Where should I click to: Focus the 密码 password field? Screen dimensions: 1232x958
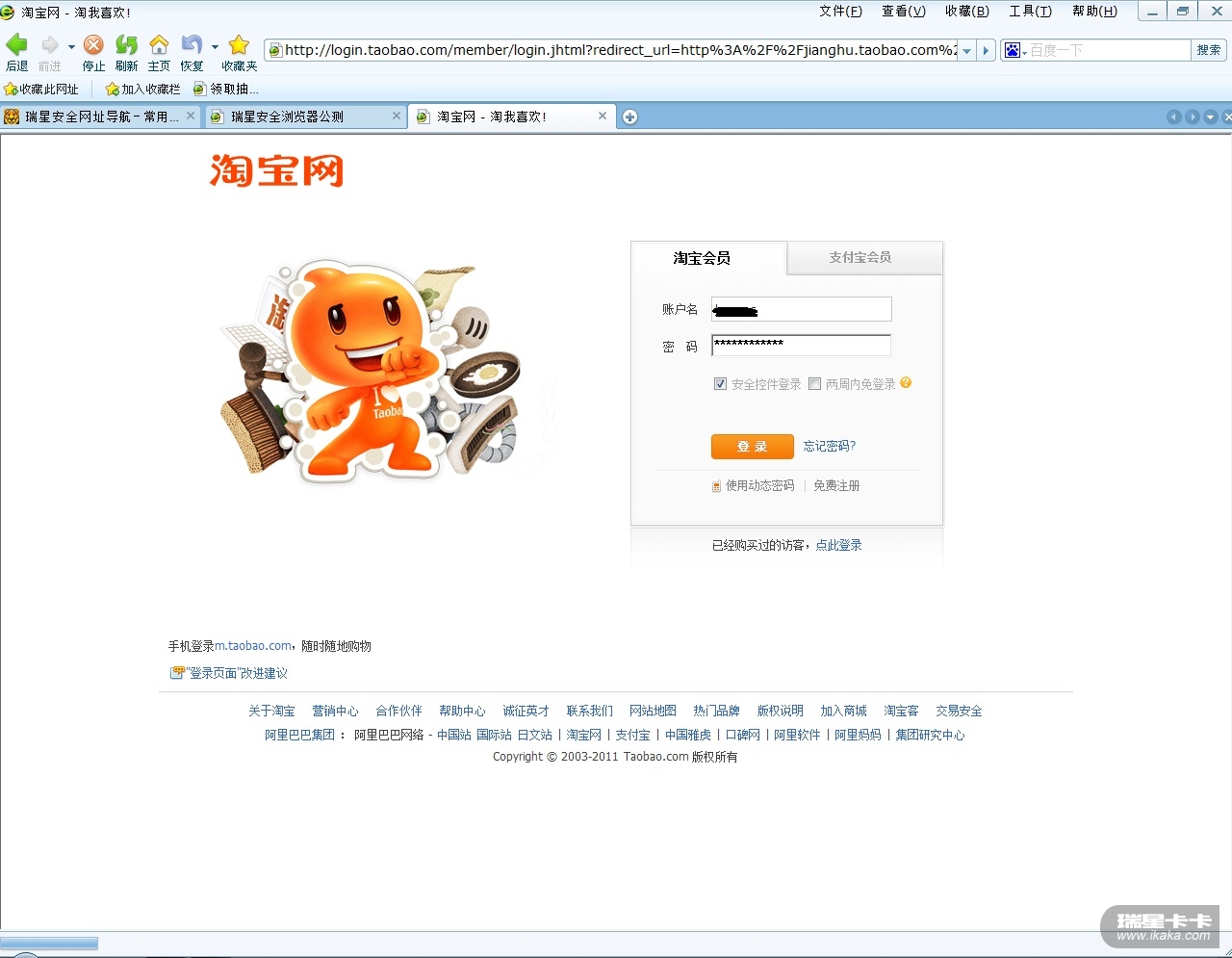pos(802,345)
